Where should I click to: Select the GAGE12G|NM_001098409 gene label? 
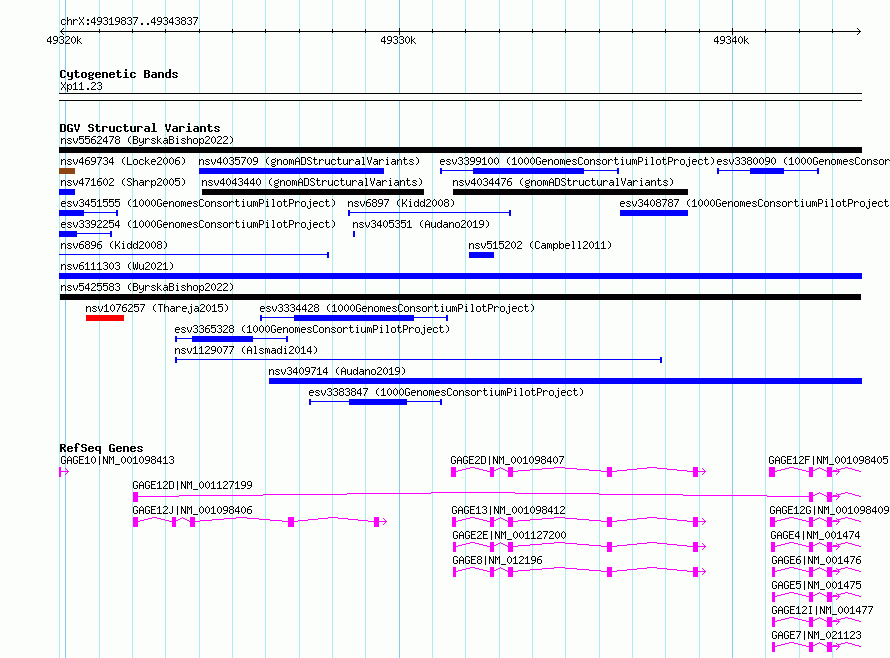829,510
